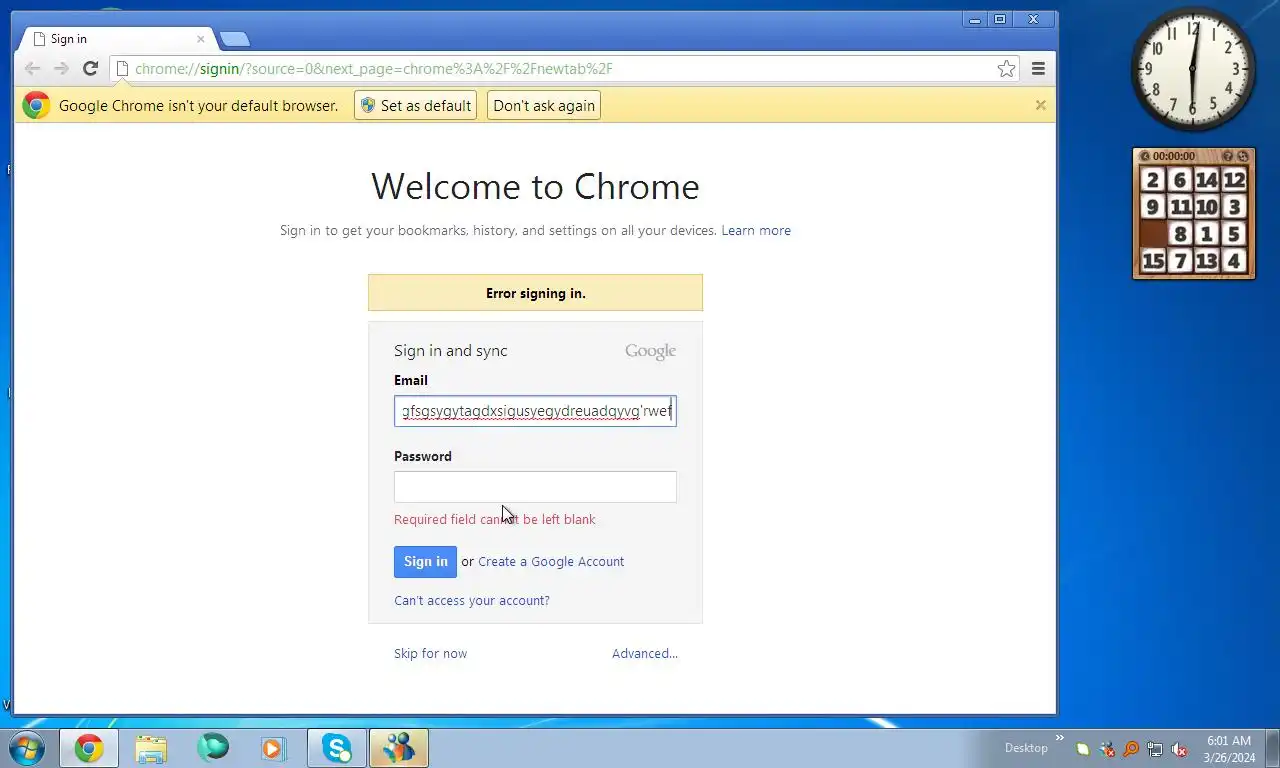
Task: Select the Sign in tab
Action: 117,39
